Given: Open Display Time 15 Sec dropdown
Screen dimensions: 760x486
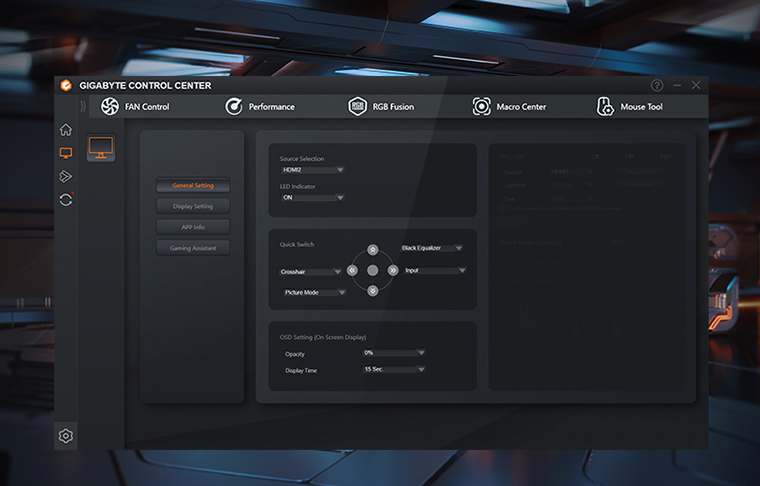Looking at the screenshot, I should (394, 369).
